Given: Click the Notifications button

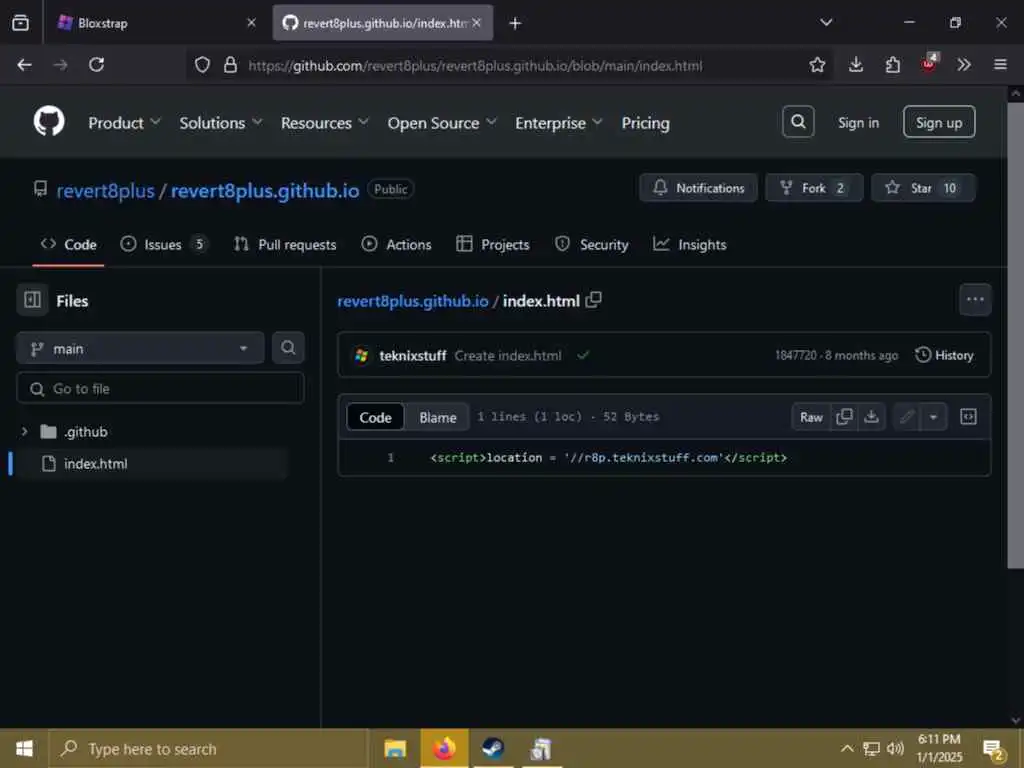Looking at the screenshot, I should click(698, 188).
